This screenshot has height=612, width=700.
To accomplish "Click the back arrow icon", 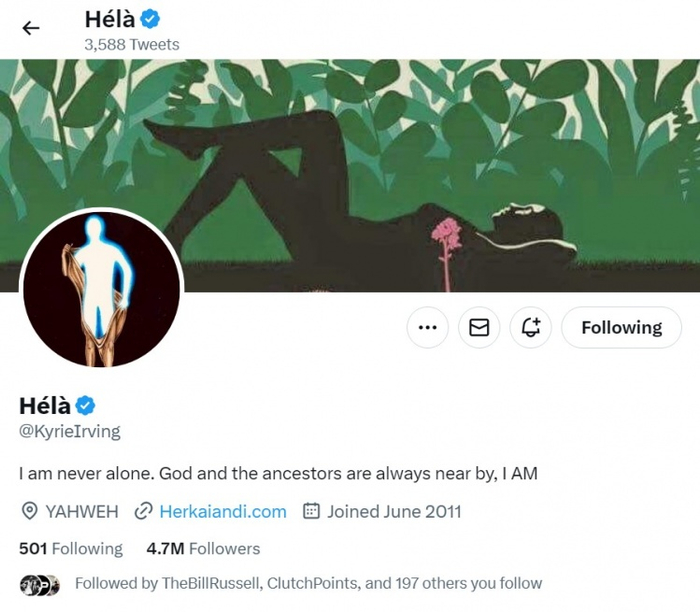I will click(x=31, y=28).
